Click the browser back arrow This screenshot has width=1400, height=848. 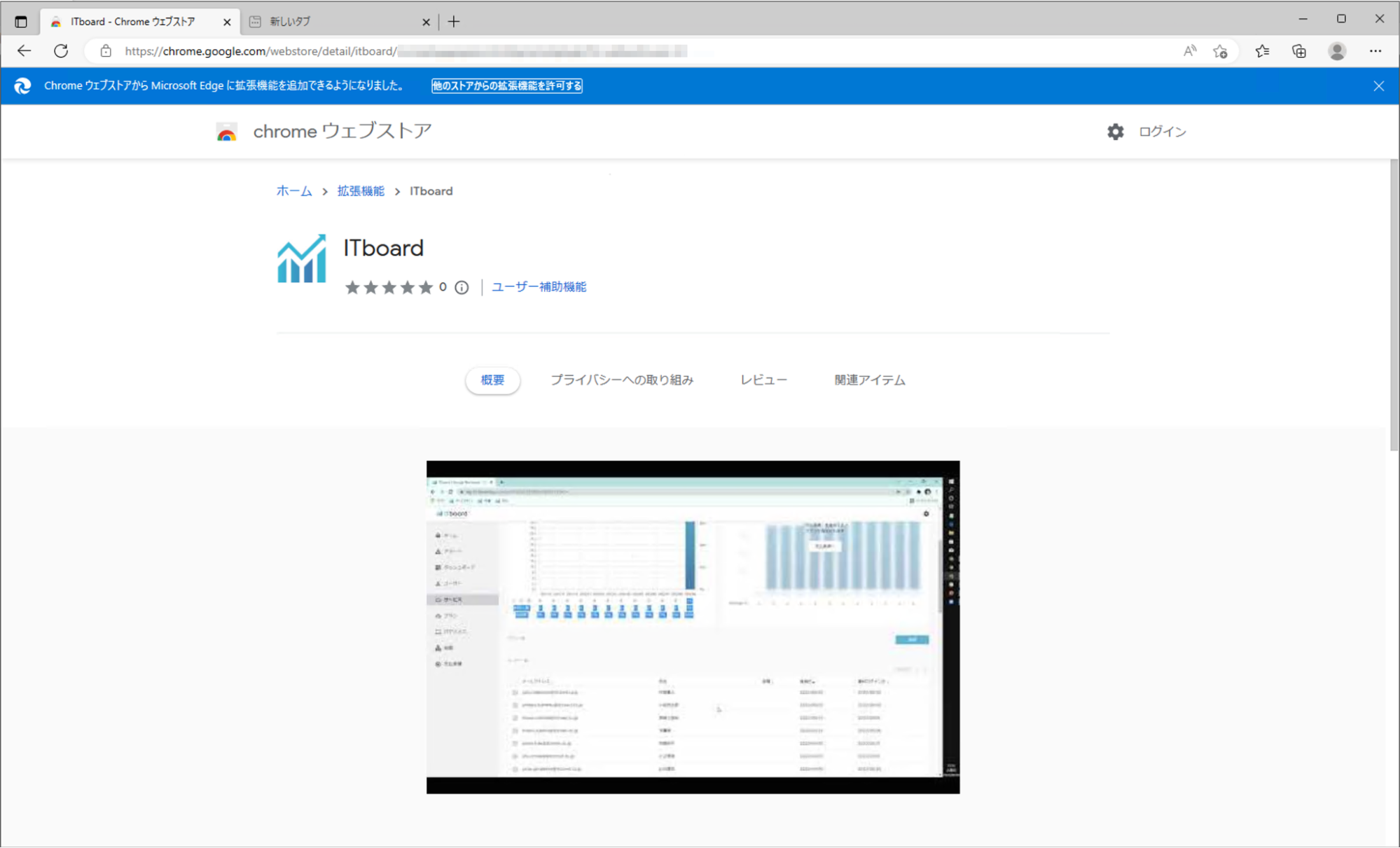25,50
